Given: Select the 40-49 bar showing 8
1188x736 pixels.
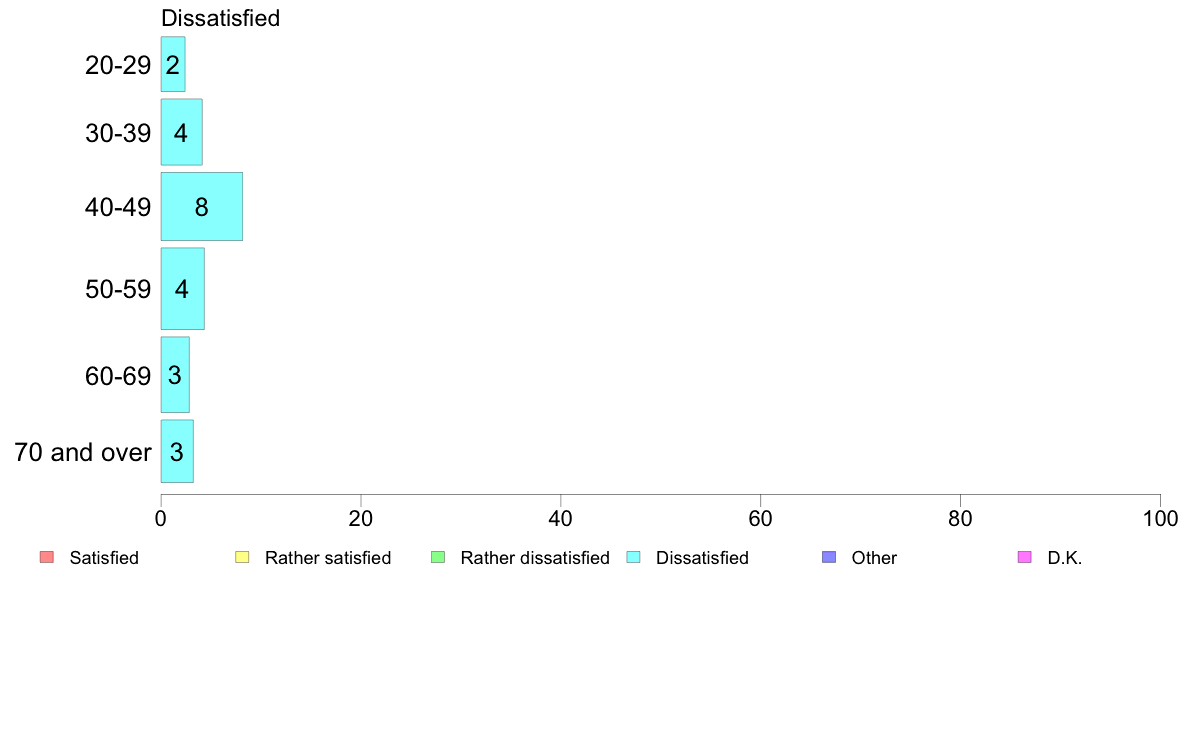Looking at the screenshot, I should click(x=202, y=206).
